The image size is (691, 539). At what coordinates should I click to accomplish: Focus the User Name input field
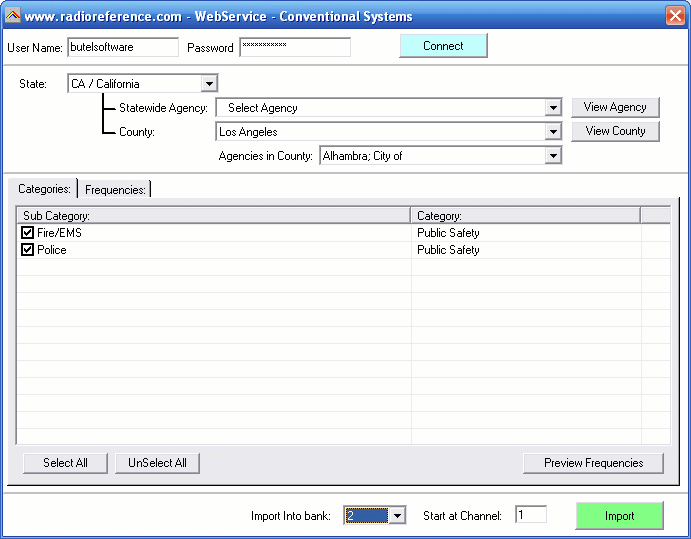[123, 47]
